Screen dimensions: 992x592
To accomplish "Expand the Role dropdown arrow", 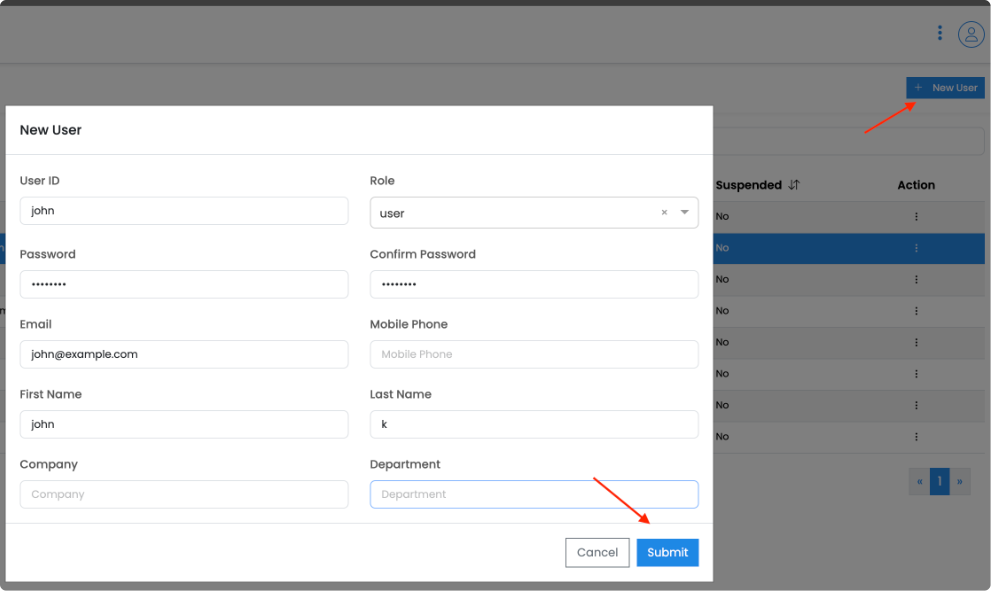I will click(x=685, y=213).
